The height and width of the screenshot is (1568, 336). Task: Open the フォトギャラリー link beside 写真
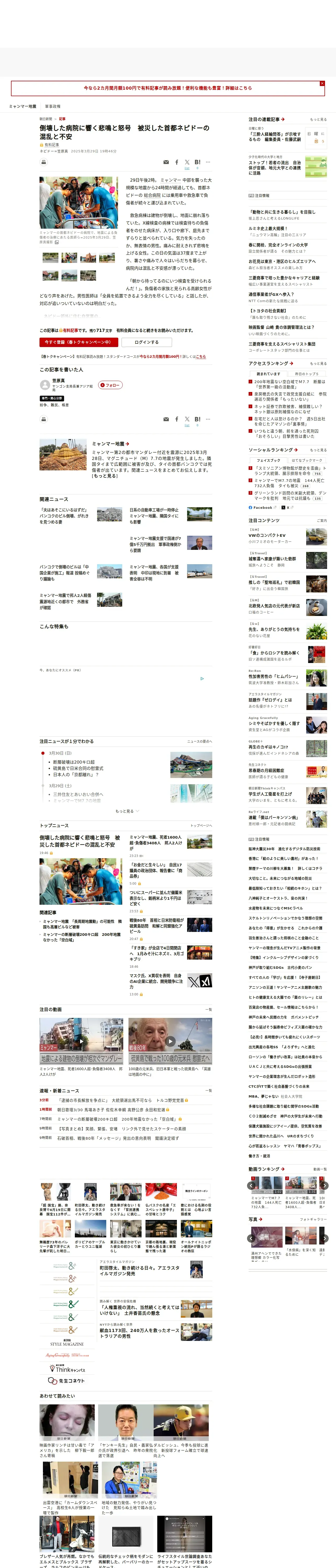(313, 1219)
